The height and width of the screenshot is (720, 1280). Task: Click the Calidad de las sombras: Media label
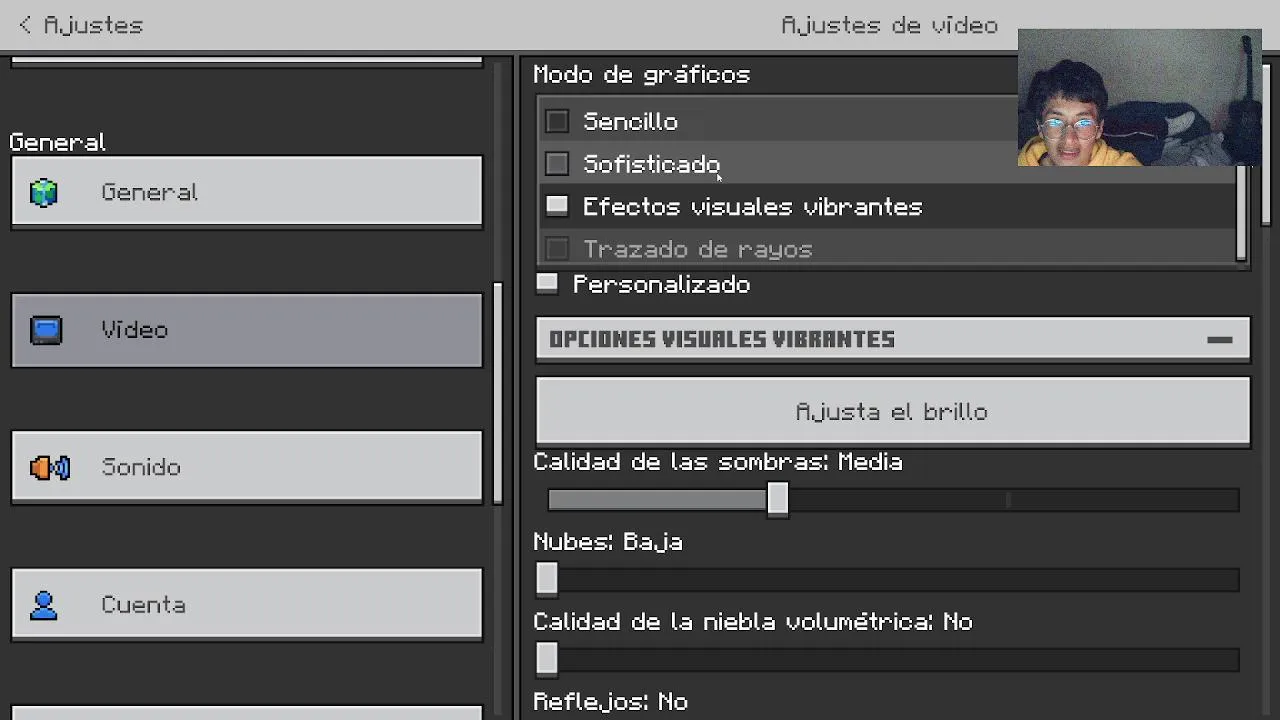pos(717,462)
